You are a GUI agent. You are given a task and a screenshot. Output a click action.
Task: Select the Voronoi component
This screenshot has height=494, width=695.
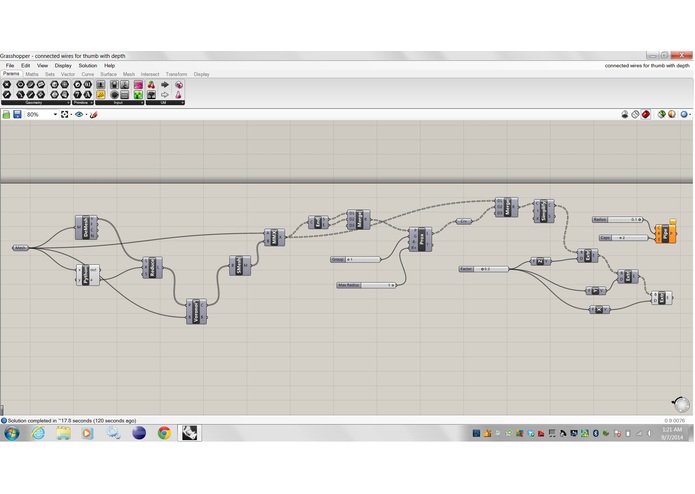pyautogui.click(x=196, y=311)
